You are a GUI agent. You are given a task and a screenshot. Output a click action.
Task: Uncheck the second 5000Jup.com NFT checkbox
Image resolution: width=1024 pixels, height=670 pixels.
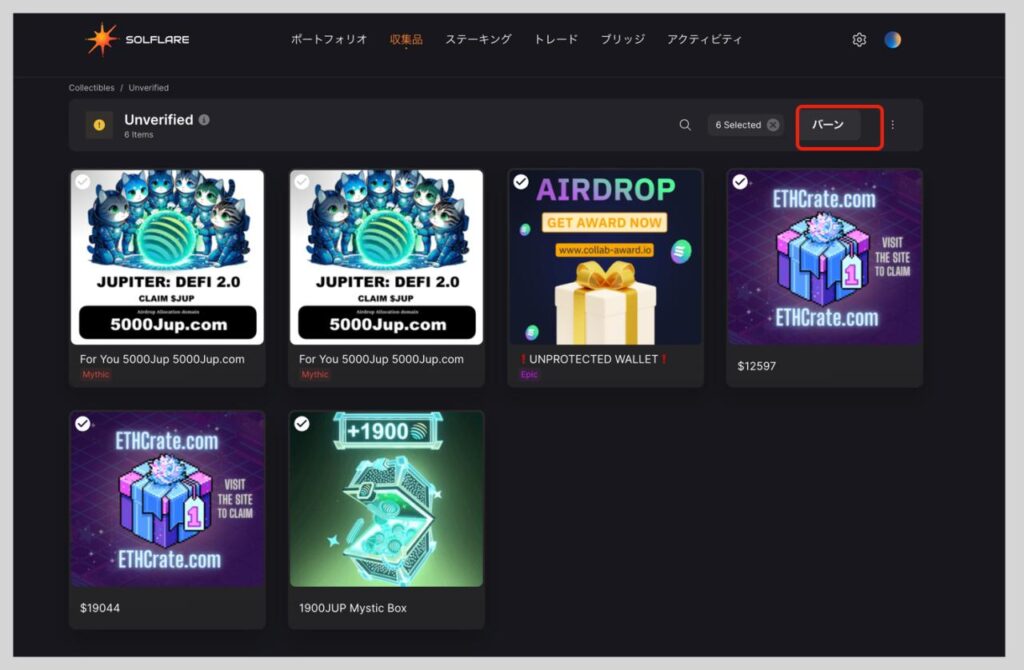(302, 182)
